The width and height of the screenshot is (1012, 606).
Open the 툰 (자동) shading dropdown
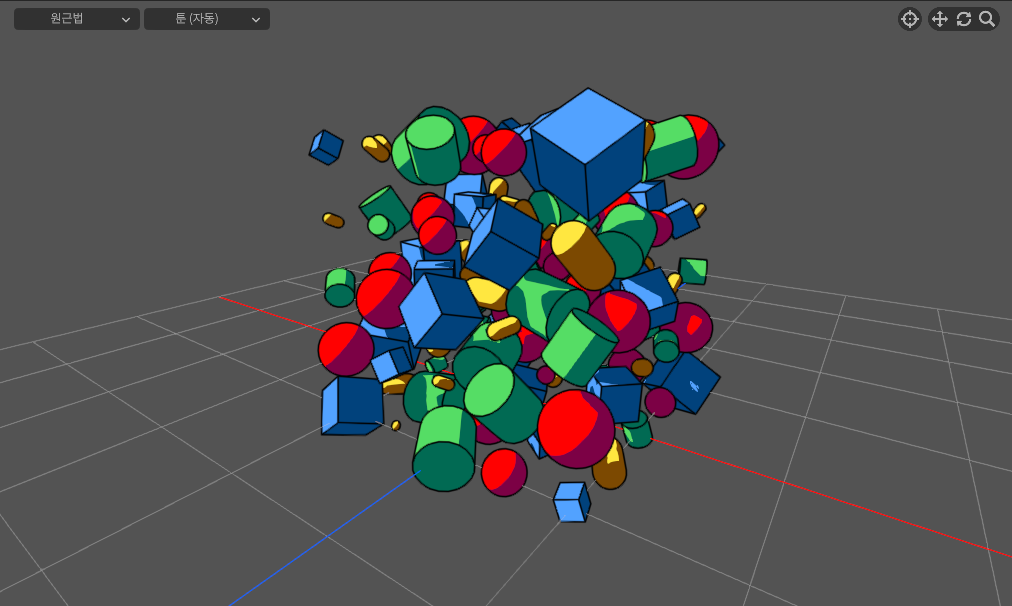pyautogui.click(x=207, y=19)
